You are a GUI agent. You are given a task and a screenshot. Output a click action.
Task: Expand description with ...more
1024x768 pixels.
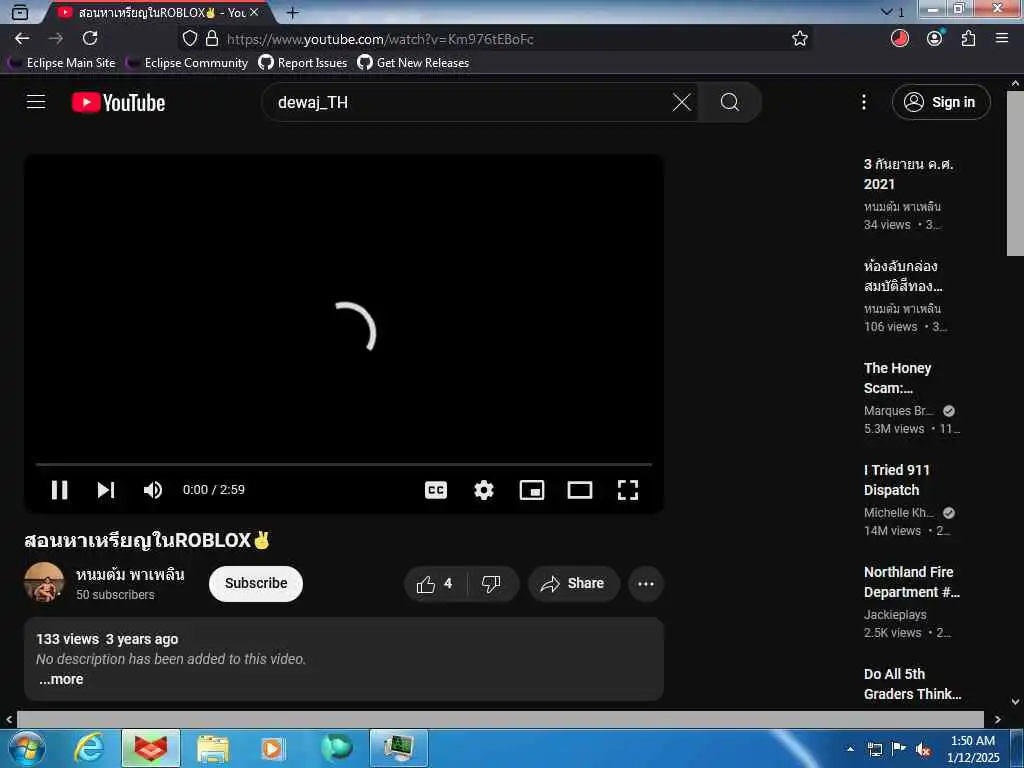tap(61, 679)
